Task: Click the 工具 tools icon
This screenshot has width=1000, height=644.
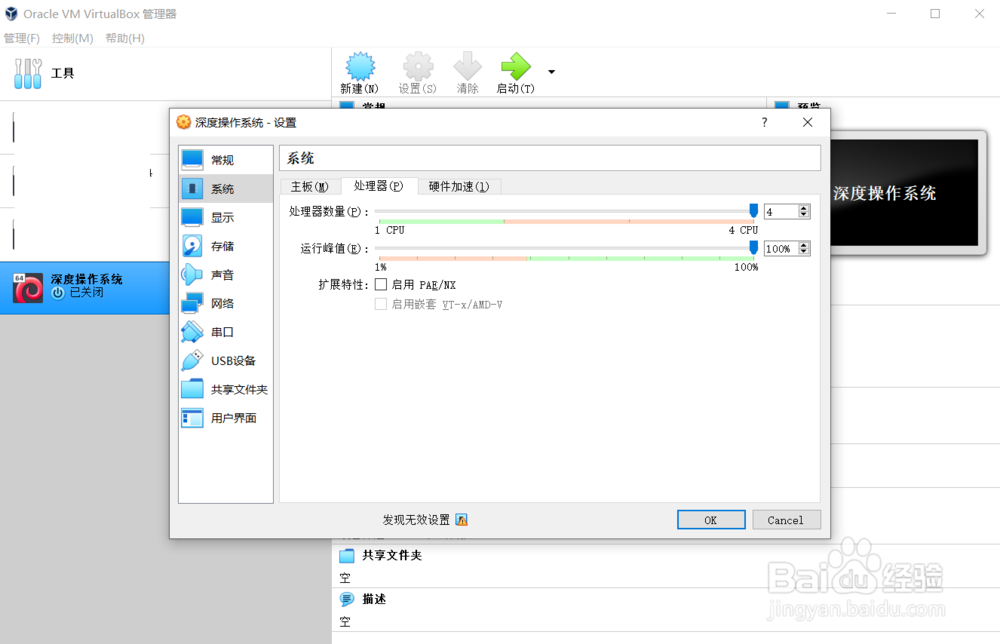Action: [27, 73]
